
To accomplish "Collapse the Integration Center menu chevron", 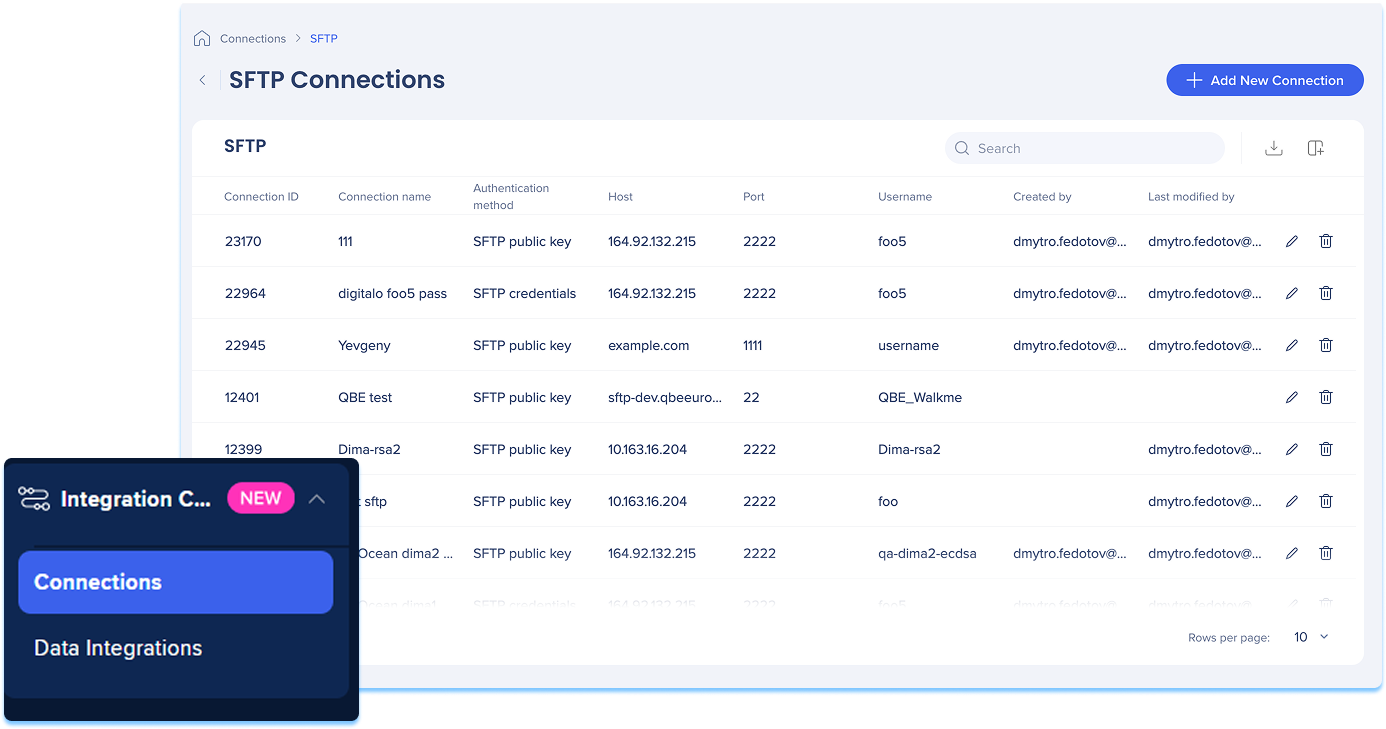I will pyautogui.click(x=317, y=499).
